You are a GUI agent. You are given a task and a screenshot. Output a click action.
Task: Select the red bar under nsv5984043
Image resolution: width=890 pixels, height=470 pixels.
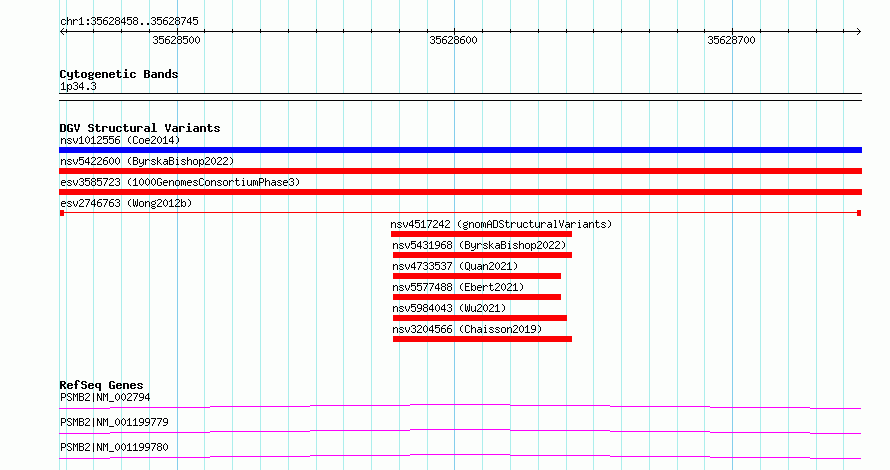(480, 318)
